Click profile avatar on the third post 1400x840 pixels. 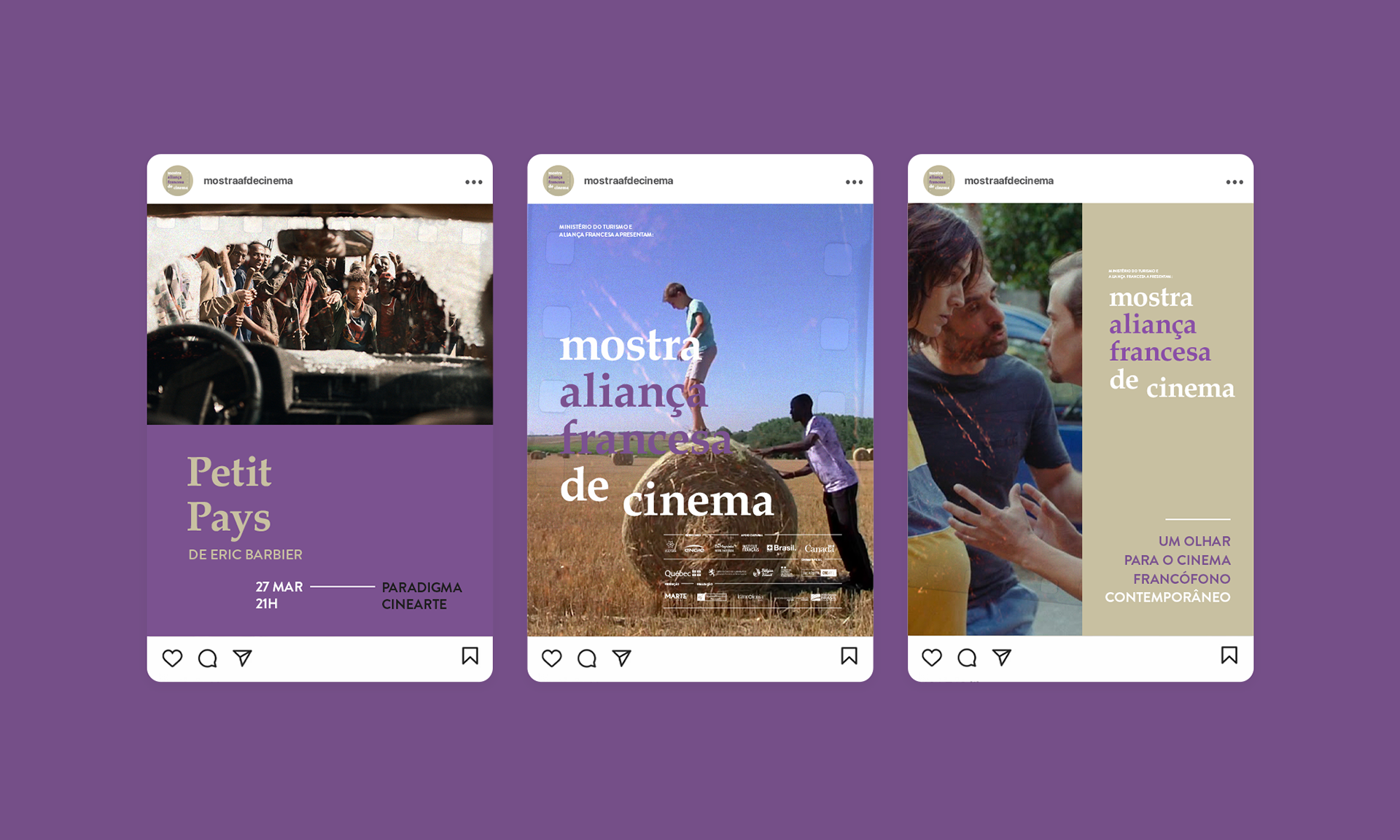(938, 181)
